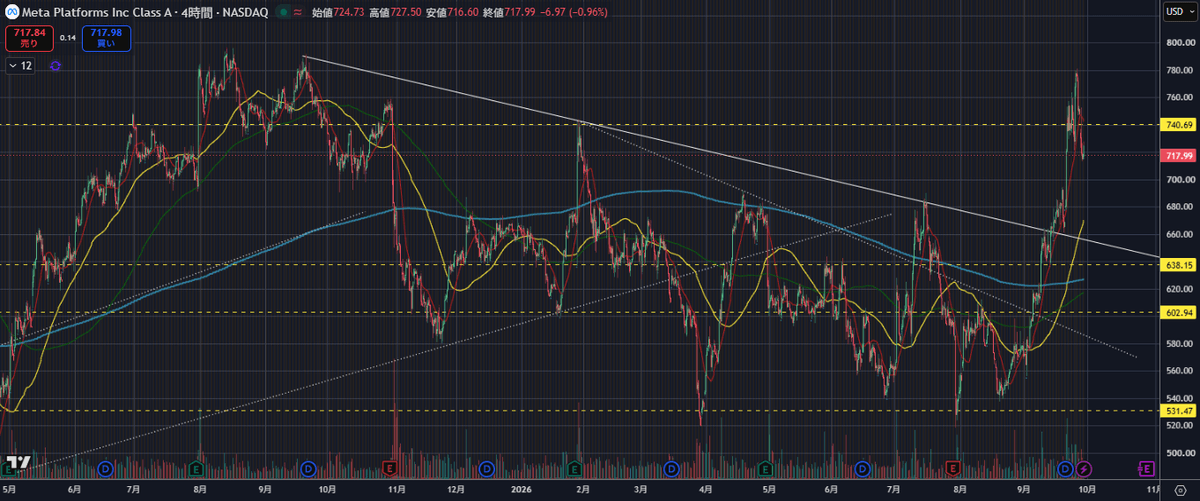The width and height of the screenshot is (1200, 501).
Task: Click the yellow 740.69 price label
Action: click(x=1180, y=125)
